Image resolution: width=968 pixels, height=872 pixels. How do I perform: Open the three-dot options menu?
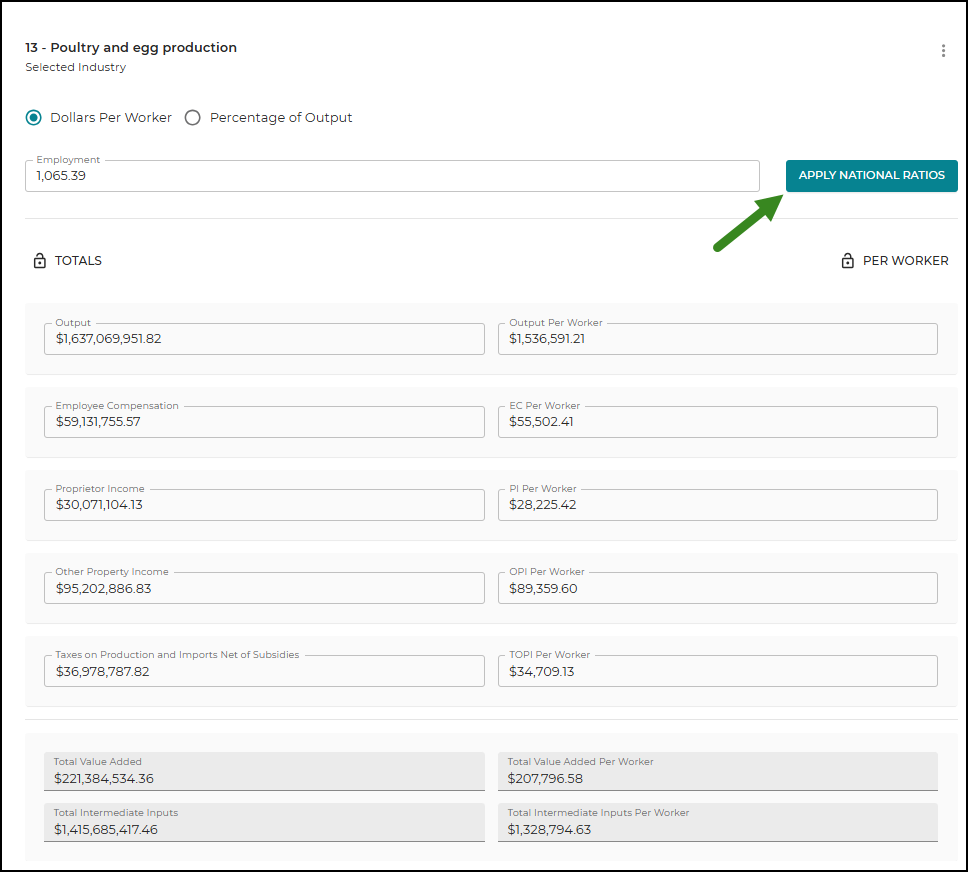943,51
